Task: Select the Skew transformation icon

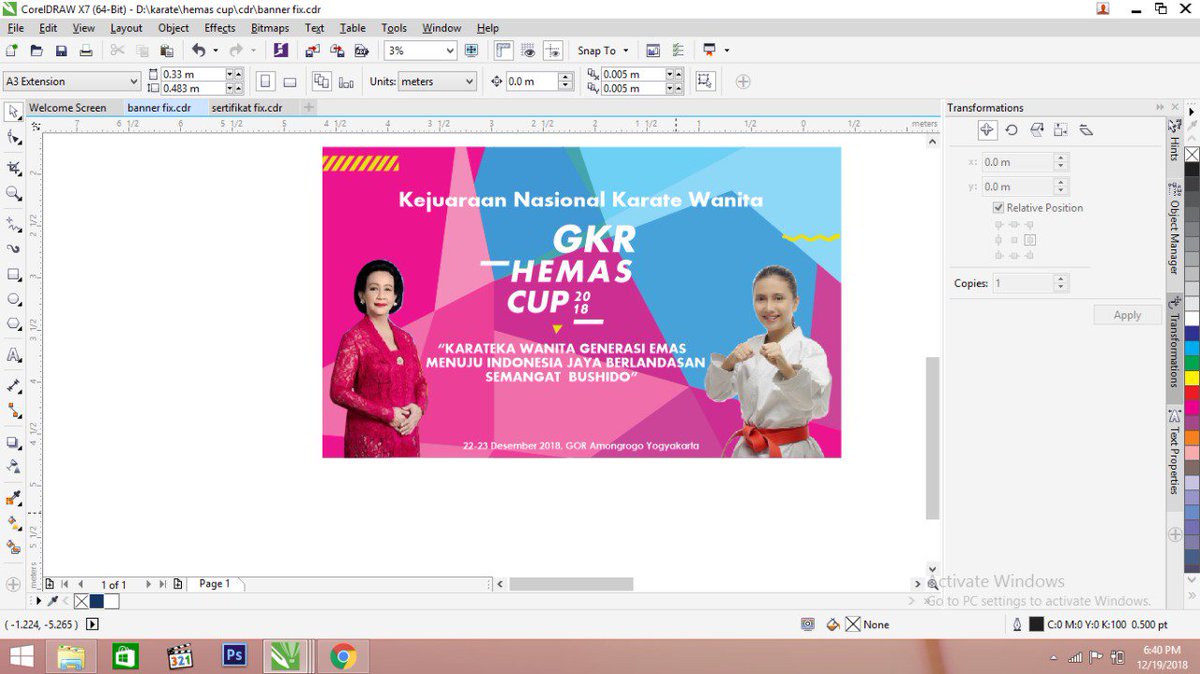Action: tap(1085, 130)
